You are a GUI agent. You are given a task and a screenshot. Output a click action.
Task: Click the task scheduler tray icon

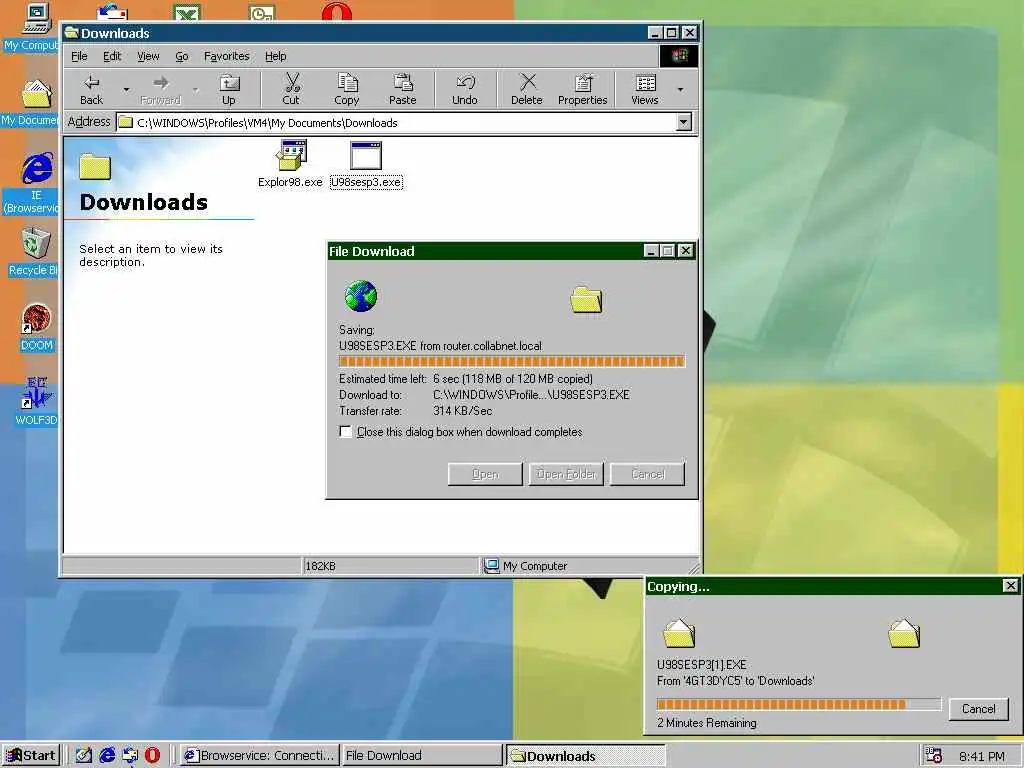pos(934,755)
